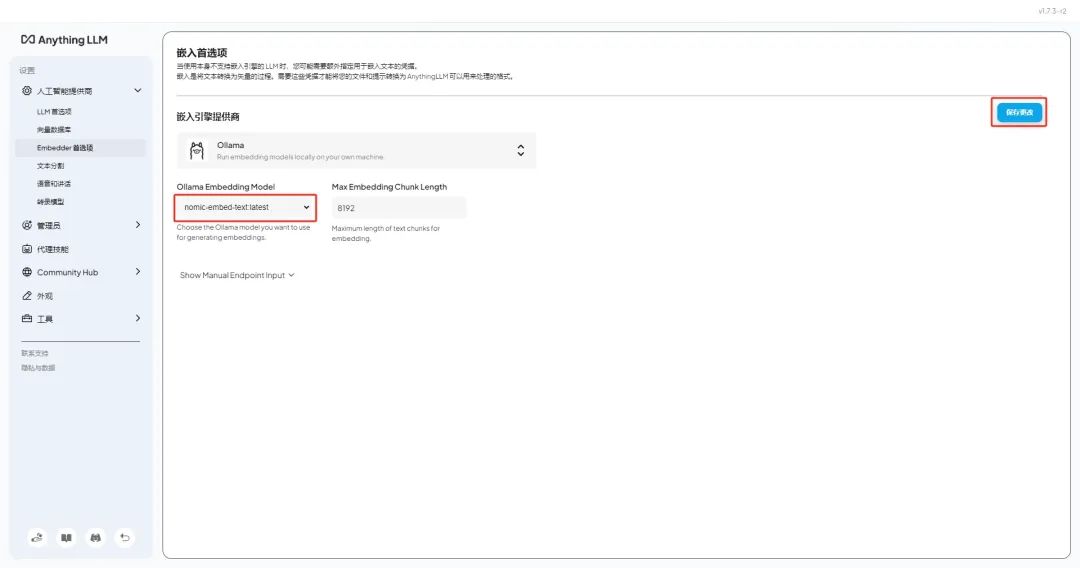This screenshot has width=1080, height=568.
Task: Expand Show Manual Endpoint Input
Action: click(237, 275)
